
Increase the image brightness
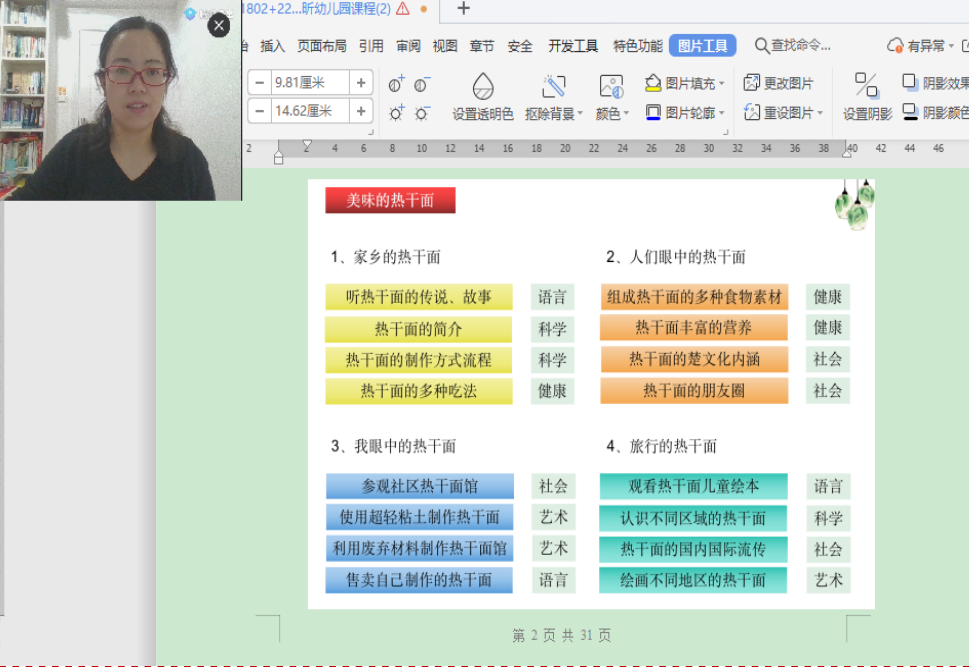396,114
